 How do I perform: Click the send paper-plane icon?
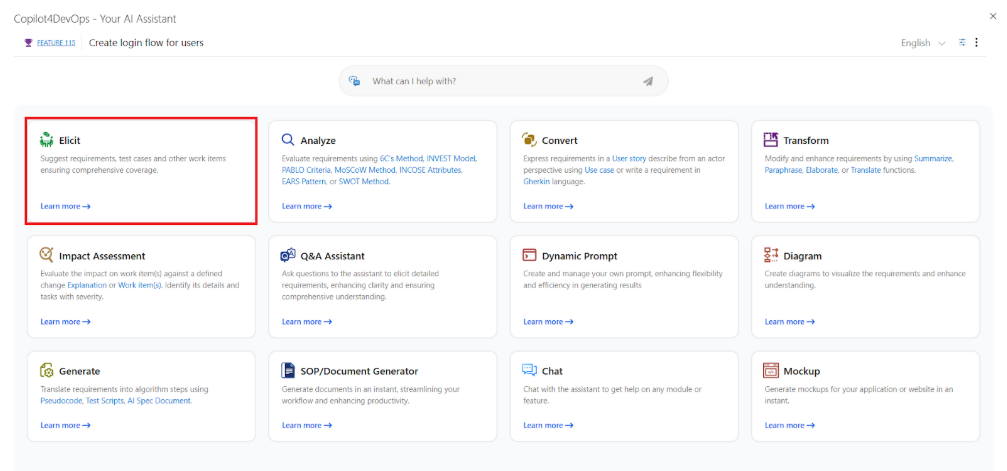pos(648,81)
